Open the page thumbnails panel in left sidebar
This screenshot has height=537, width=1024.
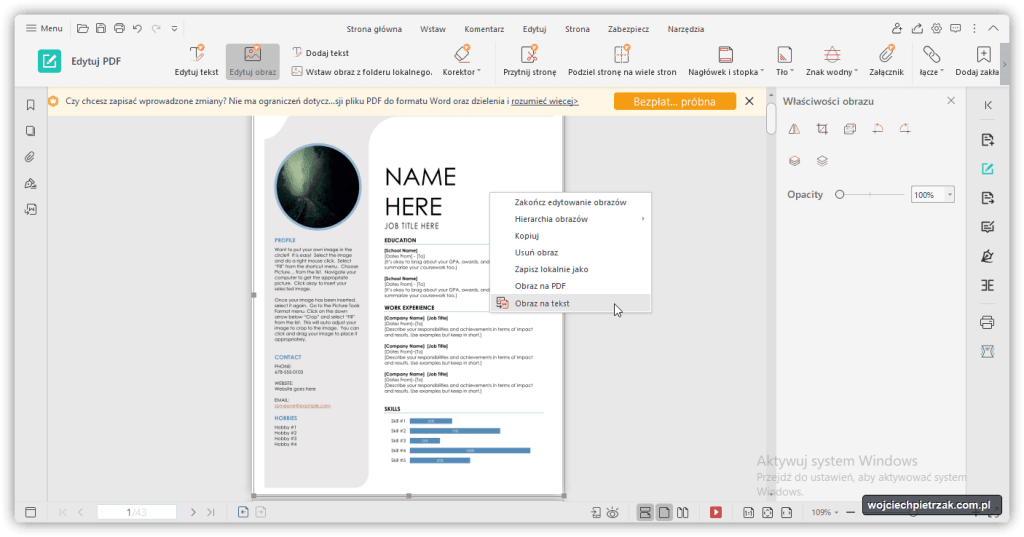31,131
